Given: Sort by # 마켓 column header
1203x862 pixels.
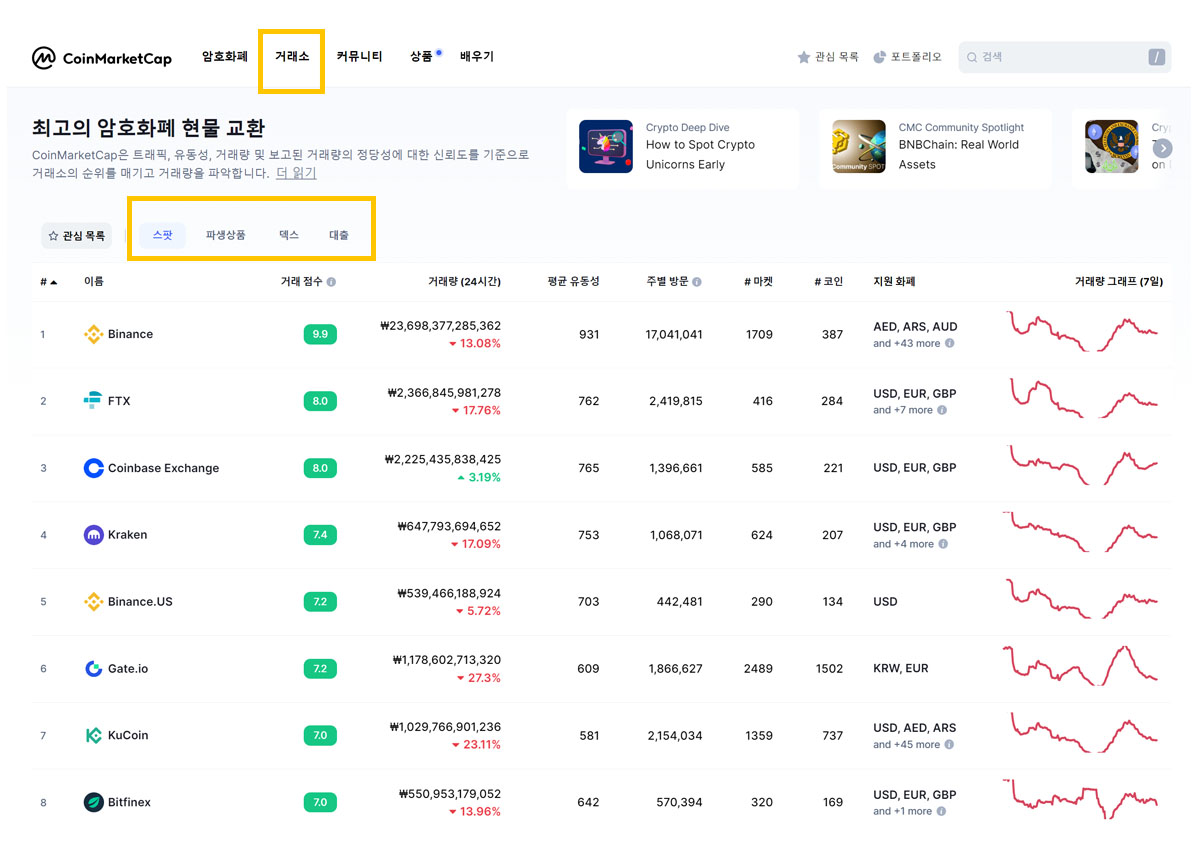Looking at the screenshot, I should pyautogui.click(x=758, y=282).
